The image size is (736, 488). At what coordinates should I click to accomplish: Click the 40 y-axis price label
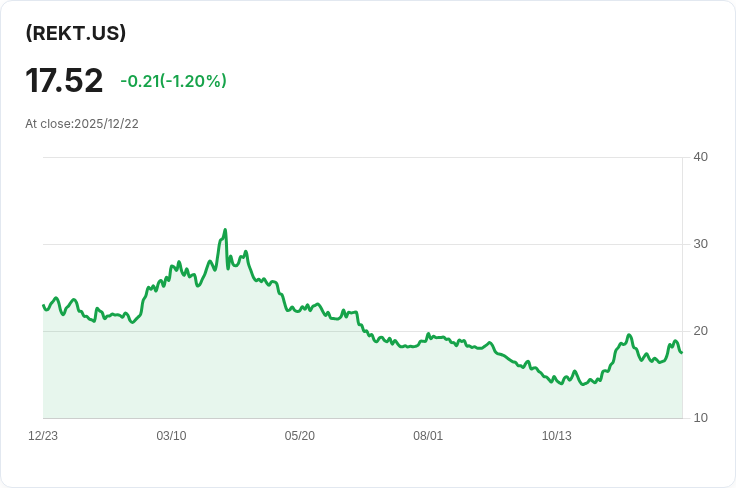[x=700, y=157]
